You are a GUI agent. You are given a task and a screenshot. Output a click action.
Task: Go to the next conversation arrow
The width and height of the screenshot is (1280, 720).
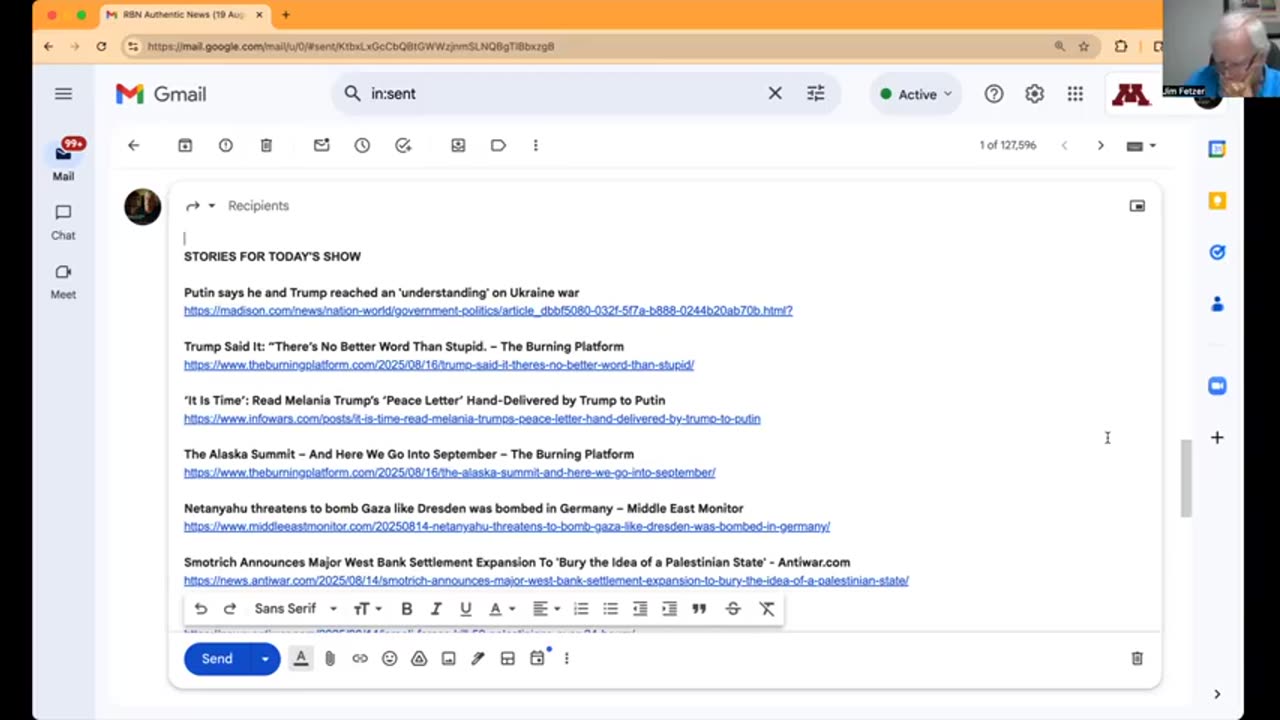pos(1100,145)
